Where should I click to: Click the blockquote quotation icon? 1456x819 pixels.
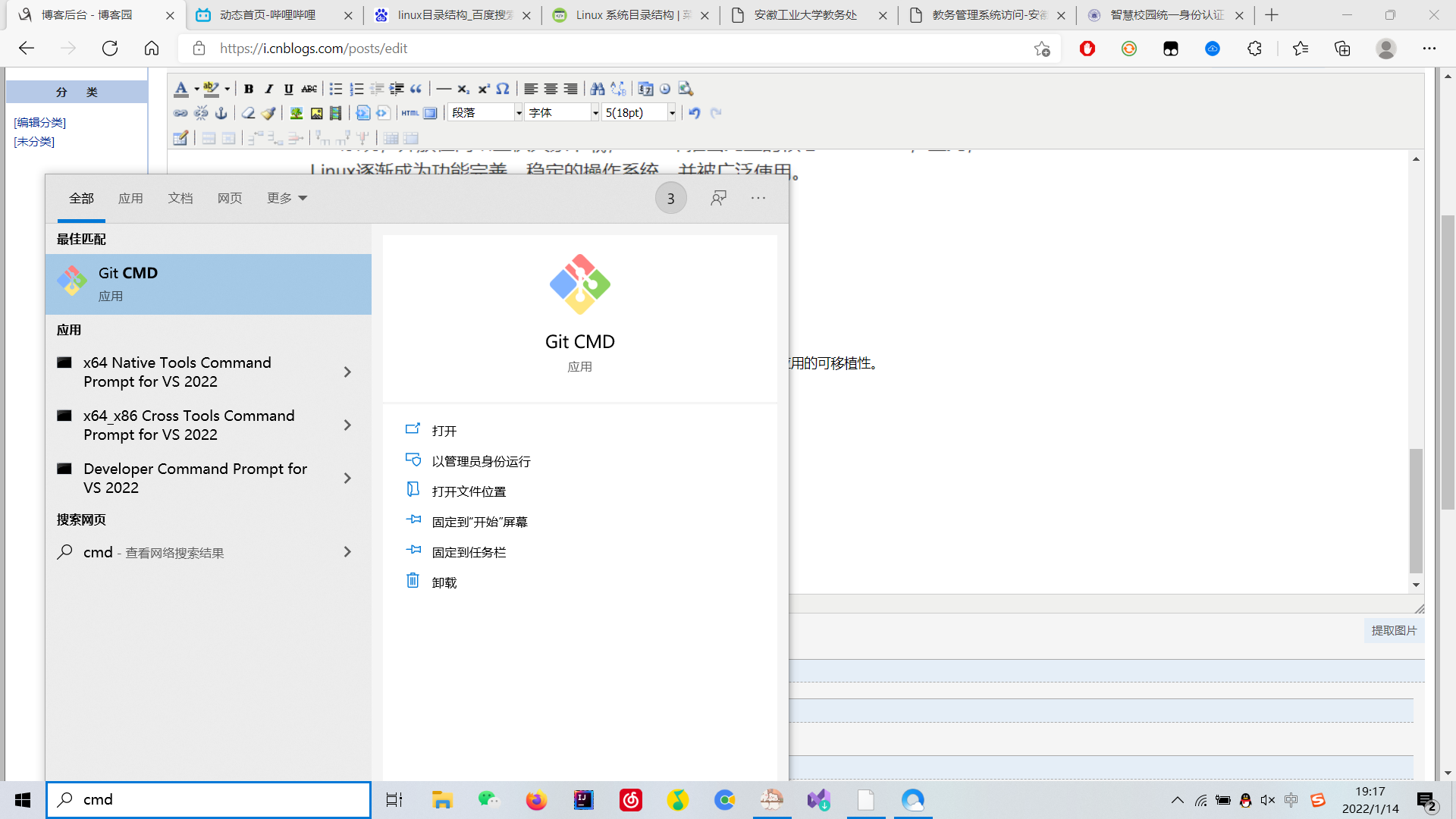click(x=416, y=89)
